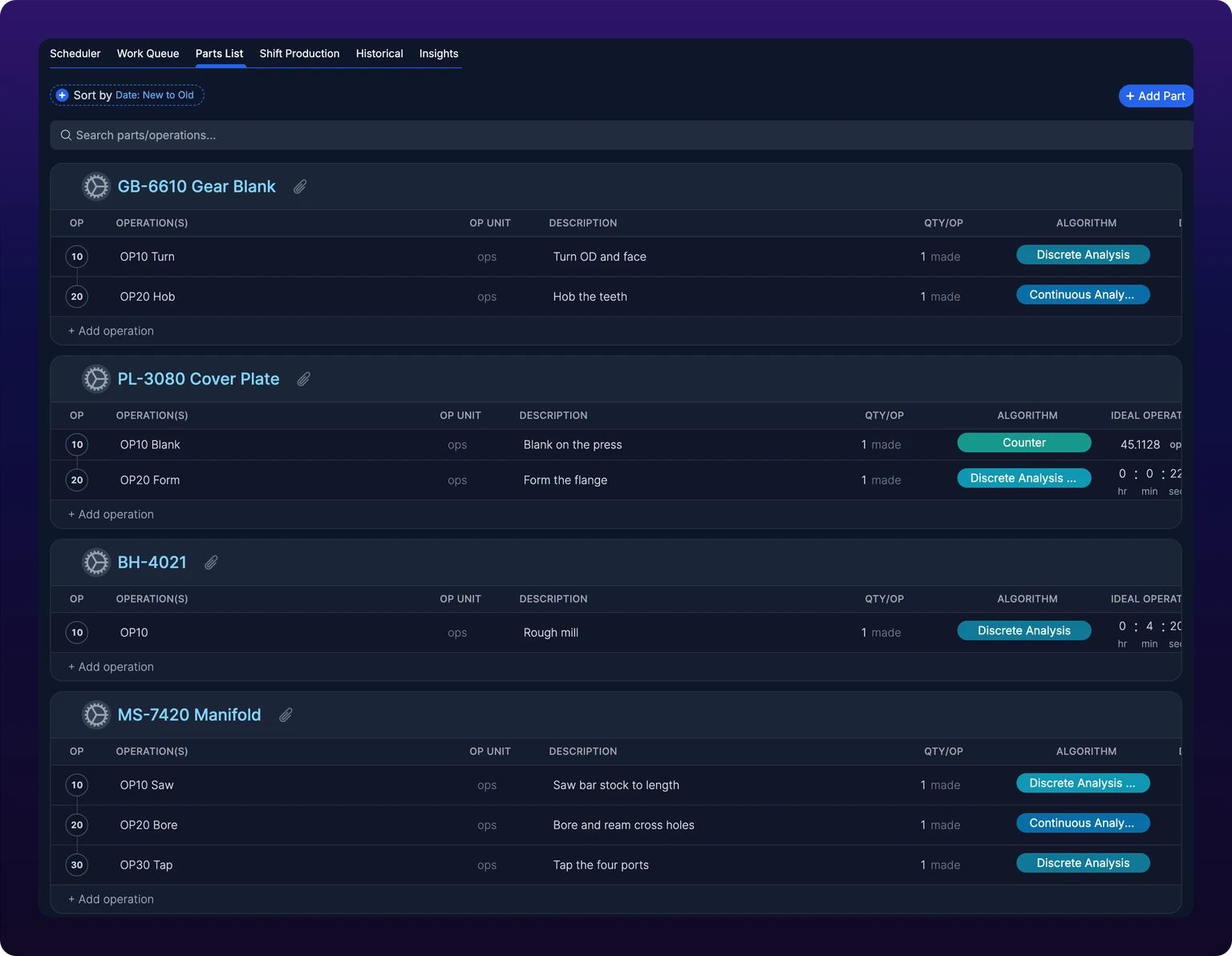Open the attachment paperclip for GB-6610 Gear Blank
Screen dimensions: 1232x956
[x=300, y=187]
